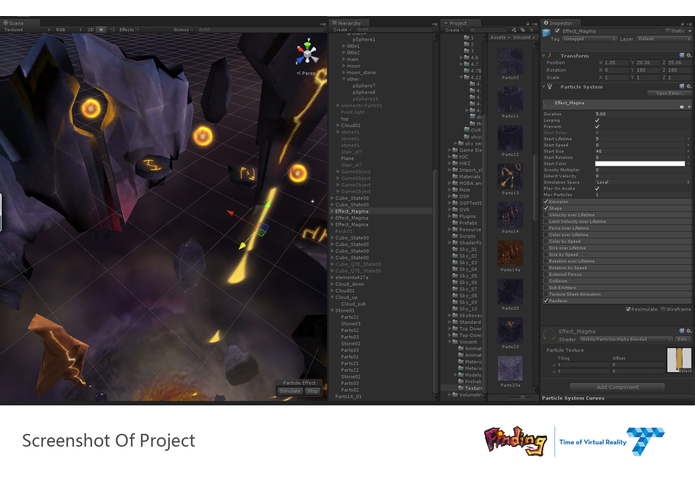Open the Tag Untagged dropdown

pos(590,39)
